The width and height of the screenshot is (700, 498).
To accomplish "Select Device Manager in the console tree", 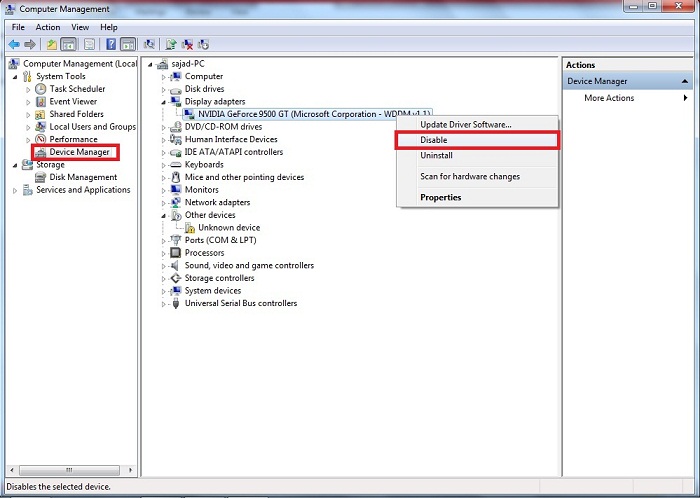I will click(79, 152).
